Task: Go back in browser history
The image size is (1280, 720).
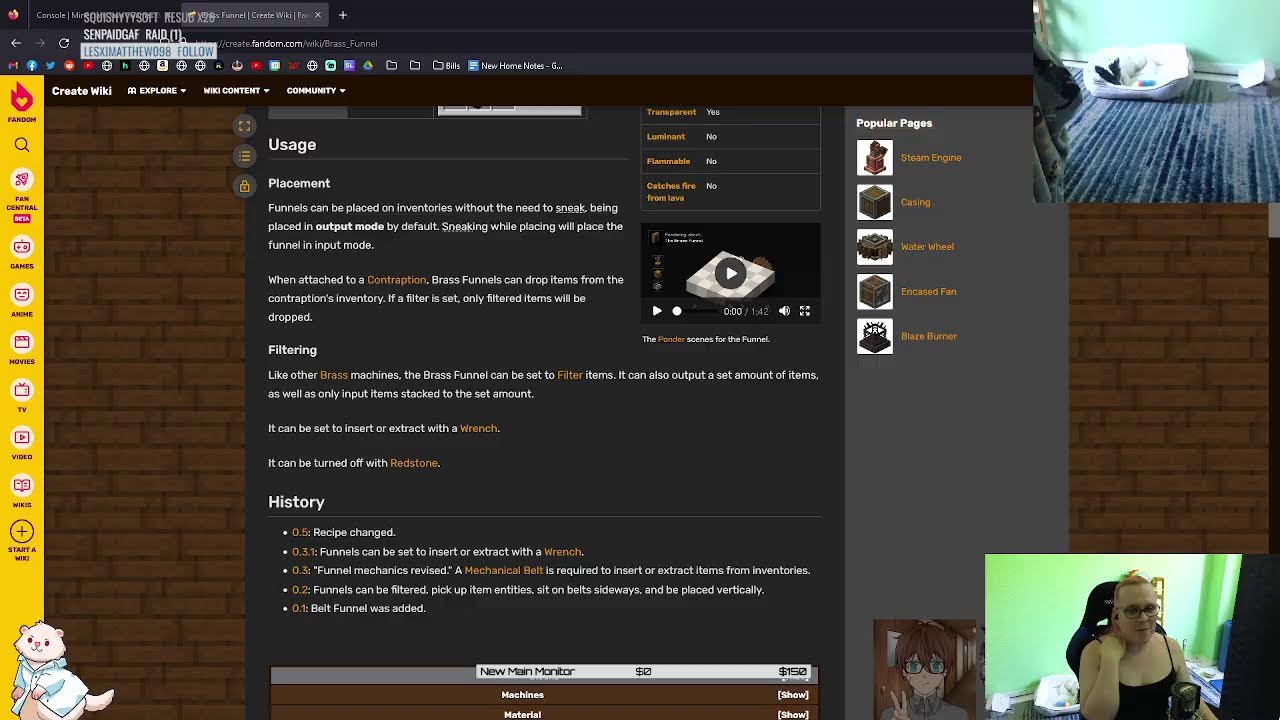Action: click(16, 43)
